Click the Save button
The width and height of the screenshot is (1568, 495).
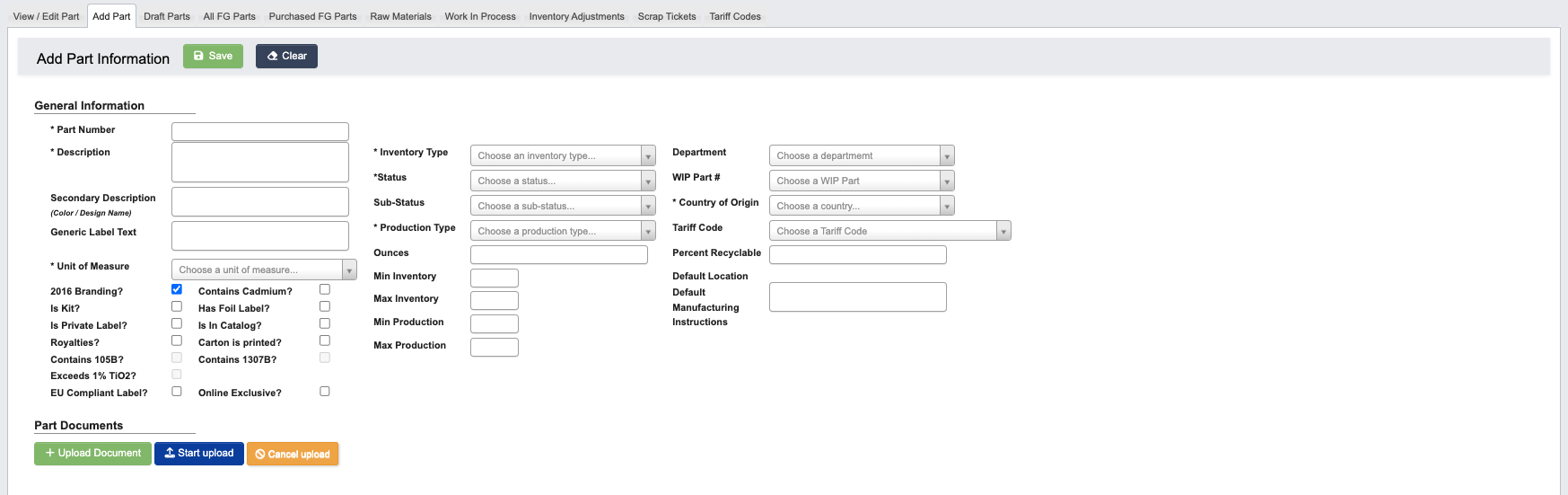[x=213, y=56]
